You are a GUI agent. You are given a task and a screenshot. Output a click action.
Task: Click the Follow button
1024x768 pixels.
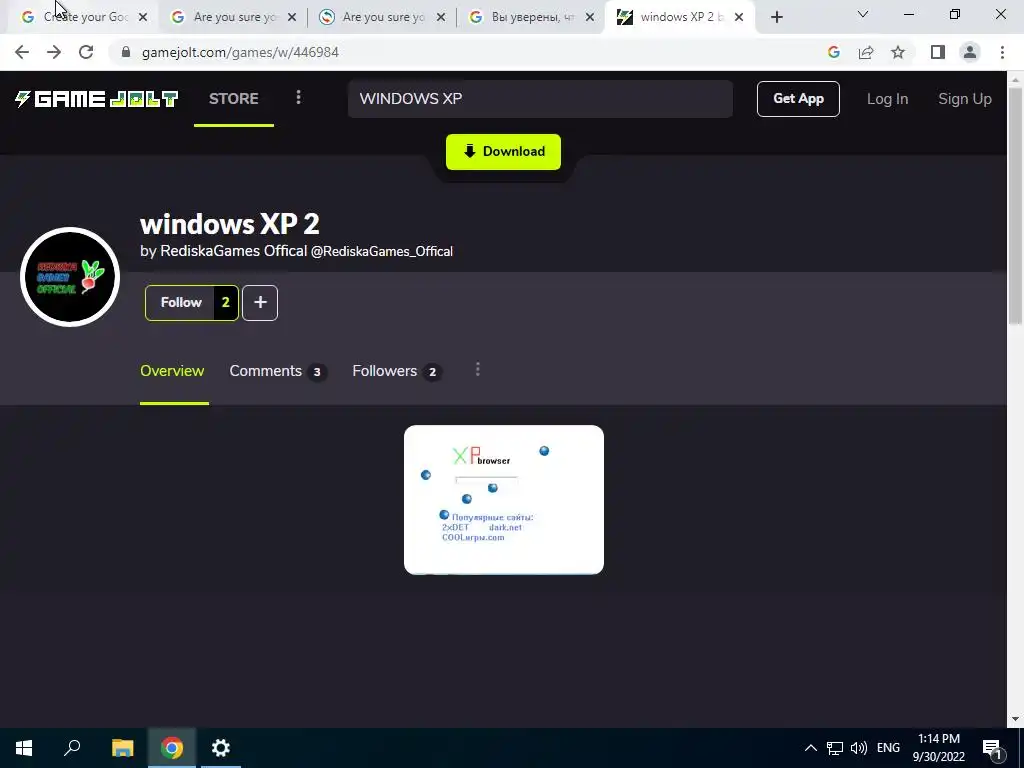(x=181, y=302)
